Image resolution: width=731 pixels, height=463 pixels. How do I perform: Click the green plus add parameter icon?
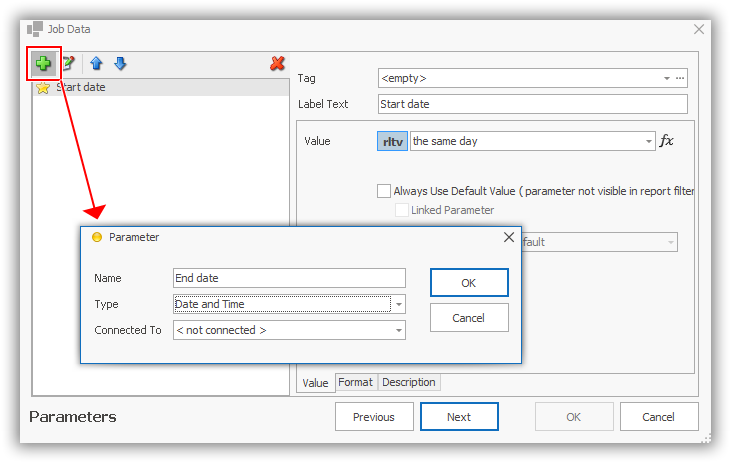click(x=43, y=64)
